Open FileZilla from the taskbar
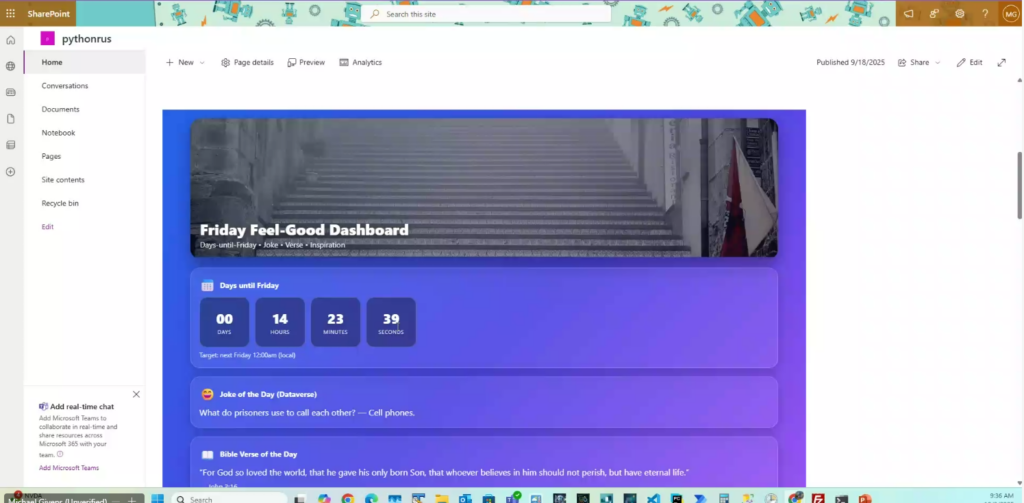Screen dimensions: 1024x503 [x=818, y=499]
